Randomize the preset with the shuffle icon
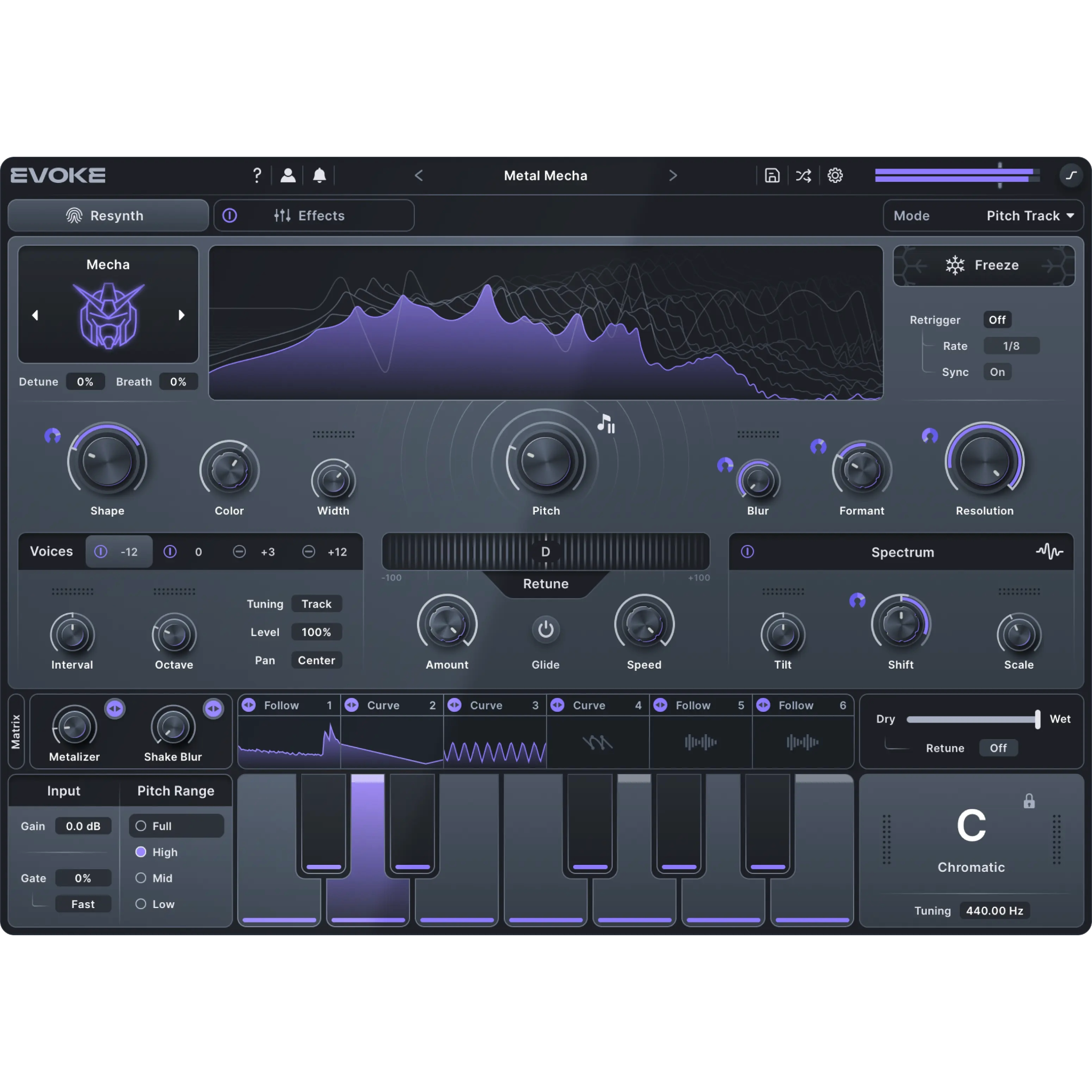Viewport: 1092px width, 1092px height. click(803, 175)
